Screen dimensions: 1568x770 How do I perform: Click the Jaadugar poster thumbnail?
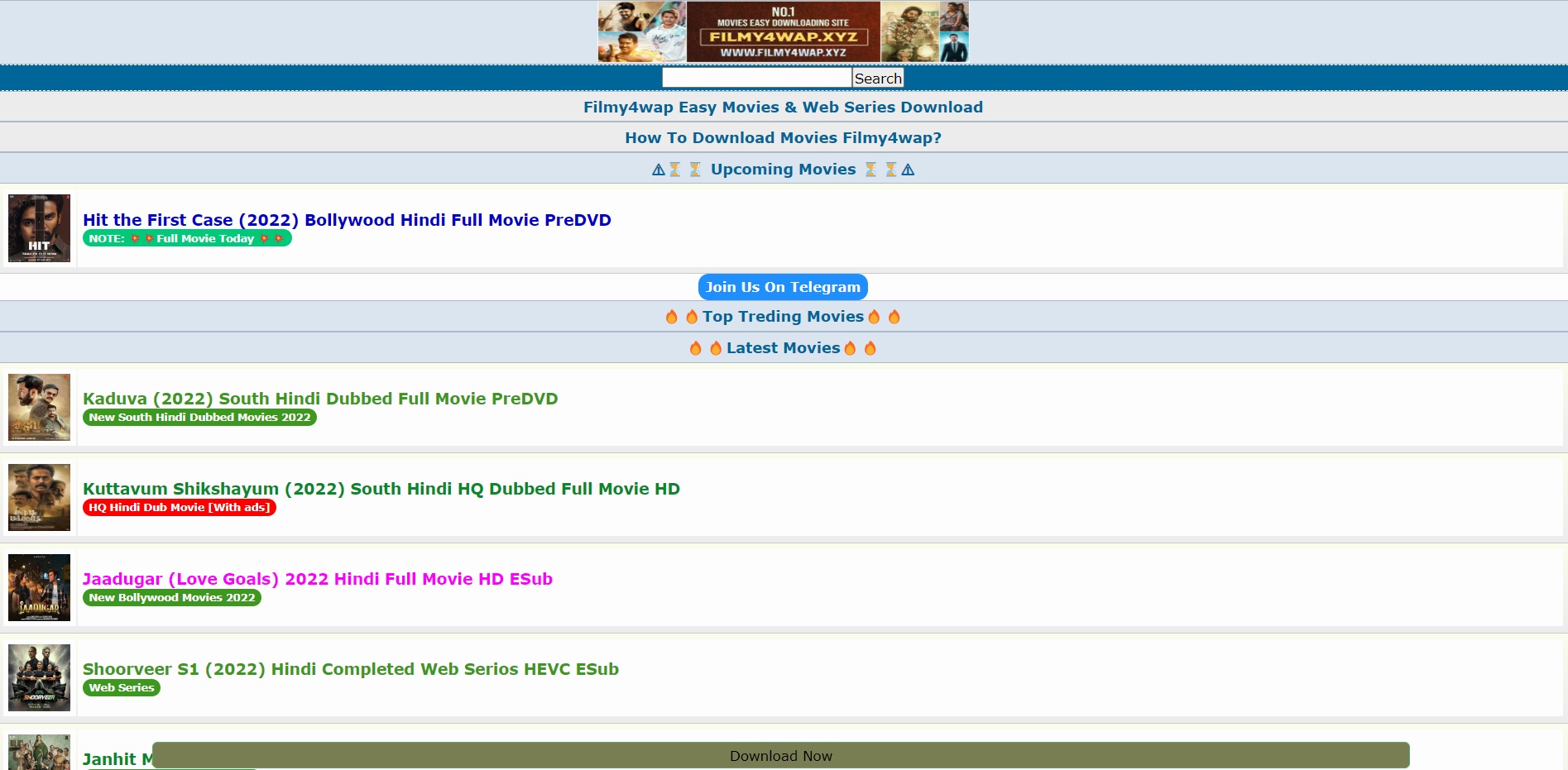point(39,587)
